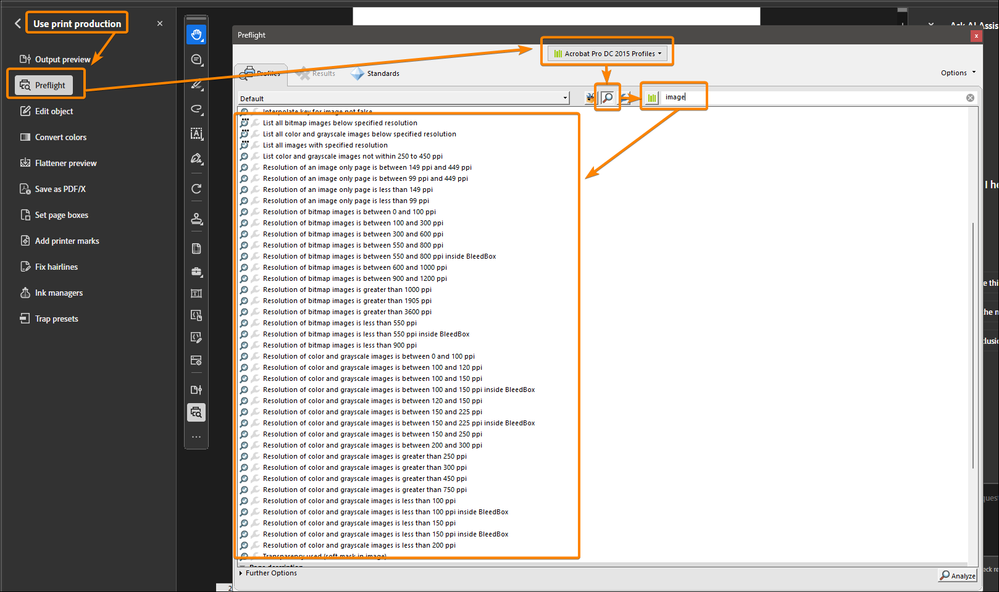Click the film strip tool icon
999x592 pixels.
click(196, 293)
